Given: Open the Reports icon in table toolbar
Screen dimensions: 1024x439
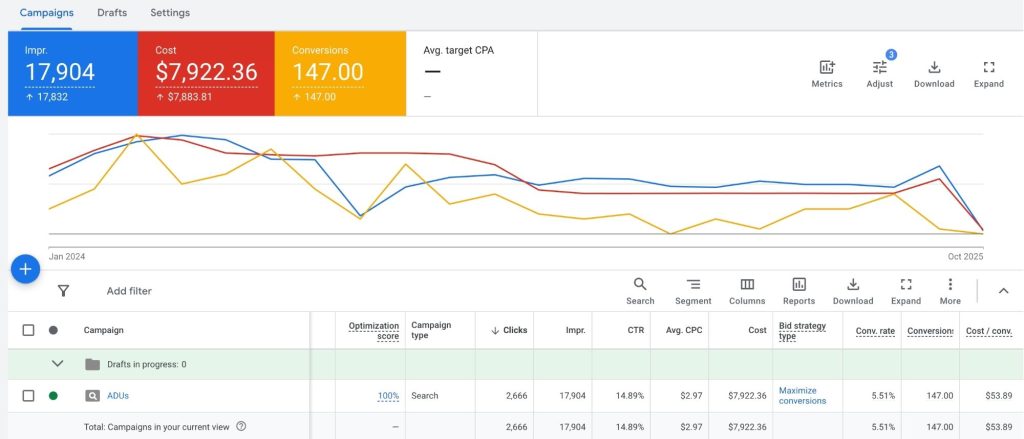Looking at the screenshot, I should [x=799, y=285].
